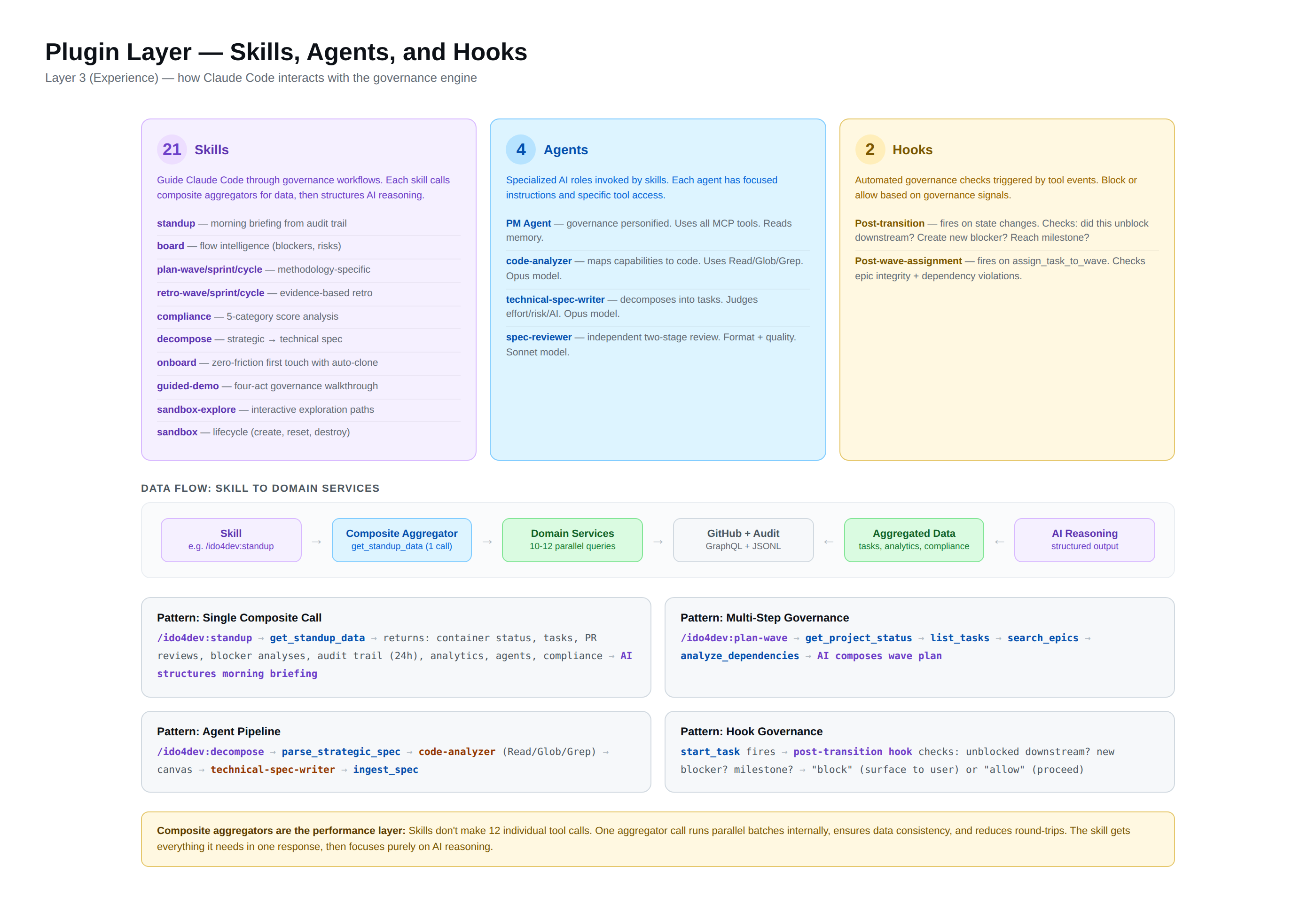
Task: Select the Domain Services flow node
Action: [572, 540]
